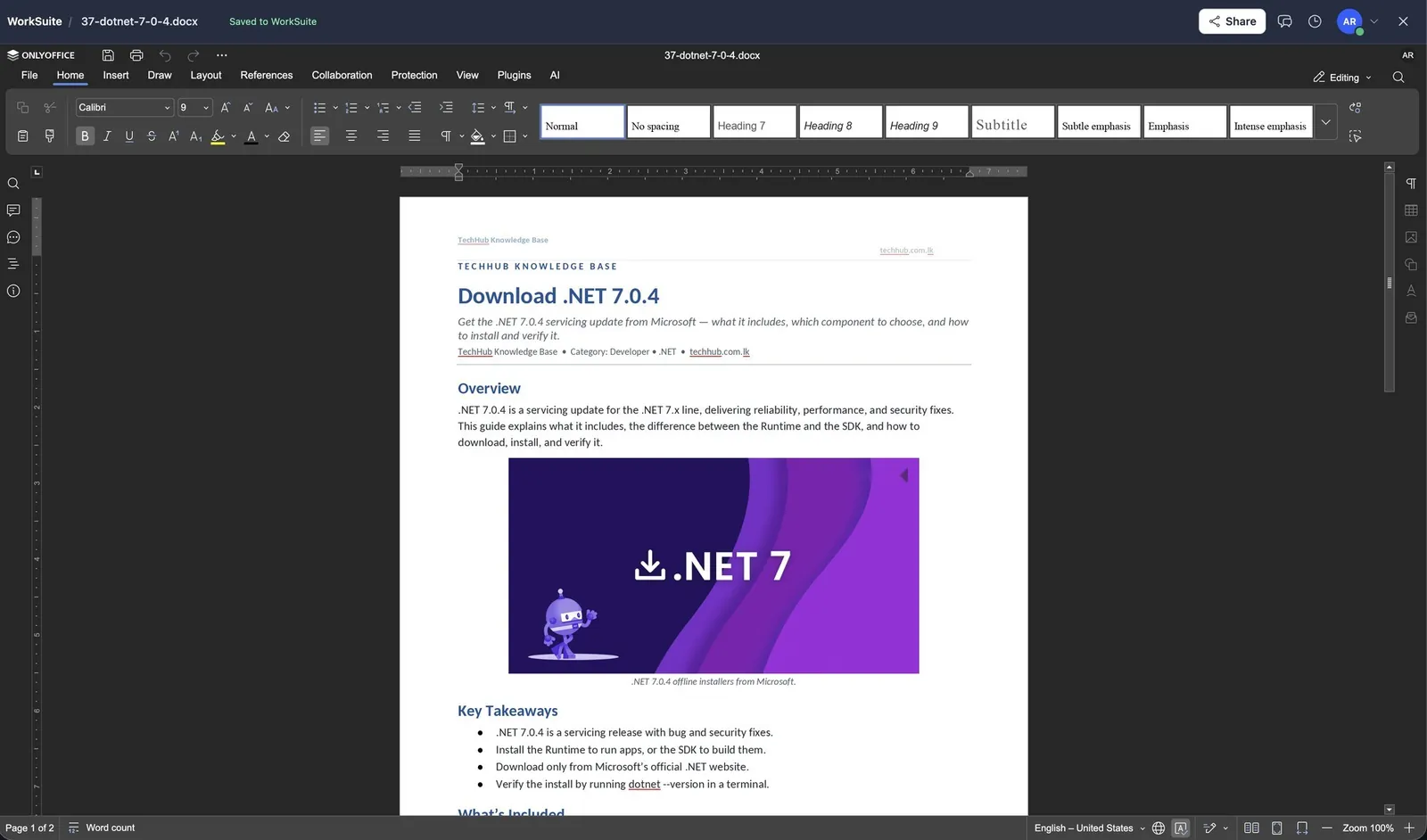Viewport: 1427px width, 840px height.
Task: Click the Paste clipboard icon
Action: click(23, 136)
